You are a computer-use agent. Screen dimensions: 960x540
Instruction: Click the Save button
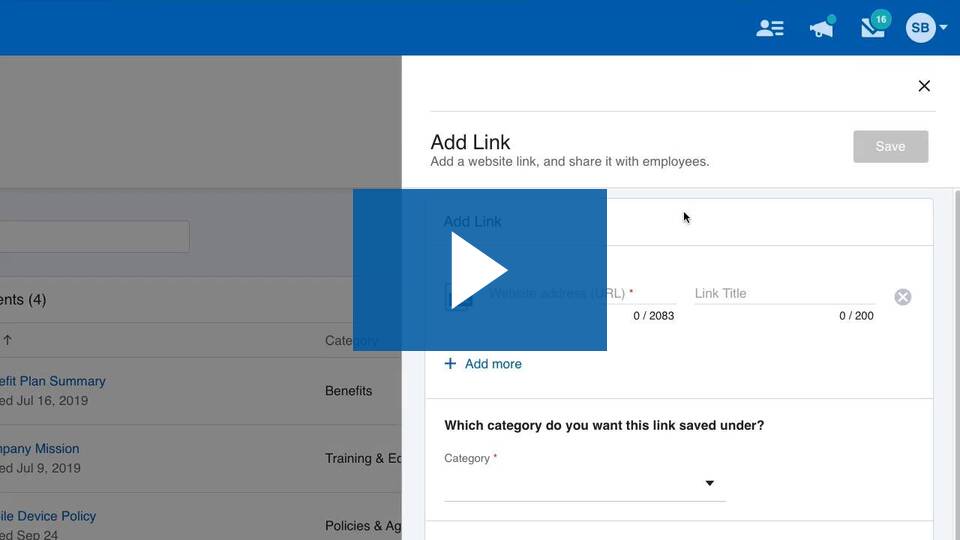pyautogui.click(x=890, y=146)
